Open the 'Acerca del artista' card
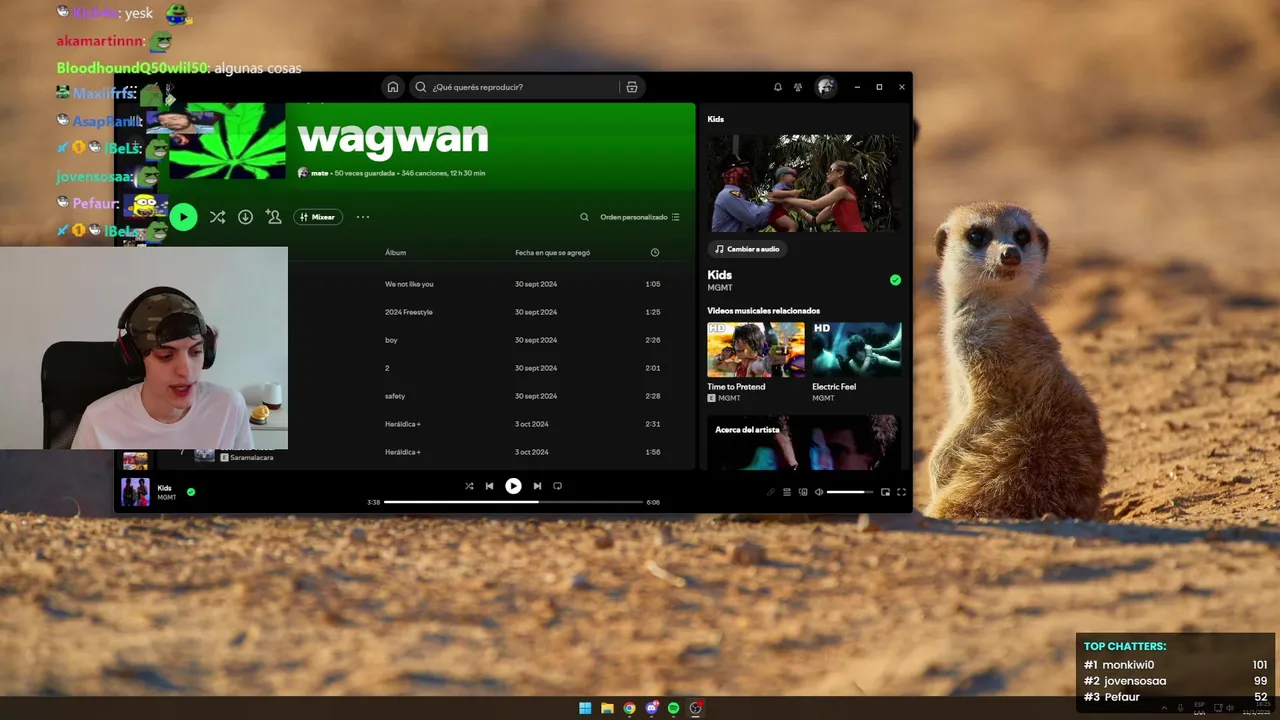The height and width of the screenshot is (720, 1280). [x=804, y=442]
